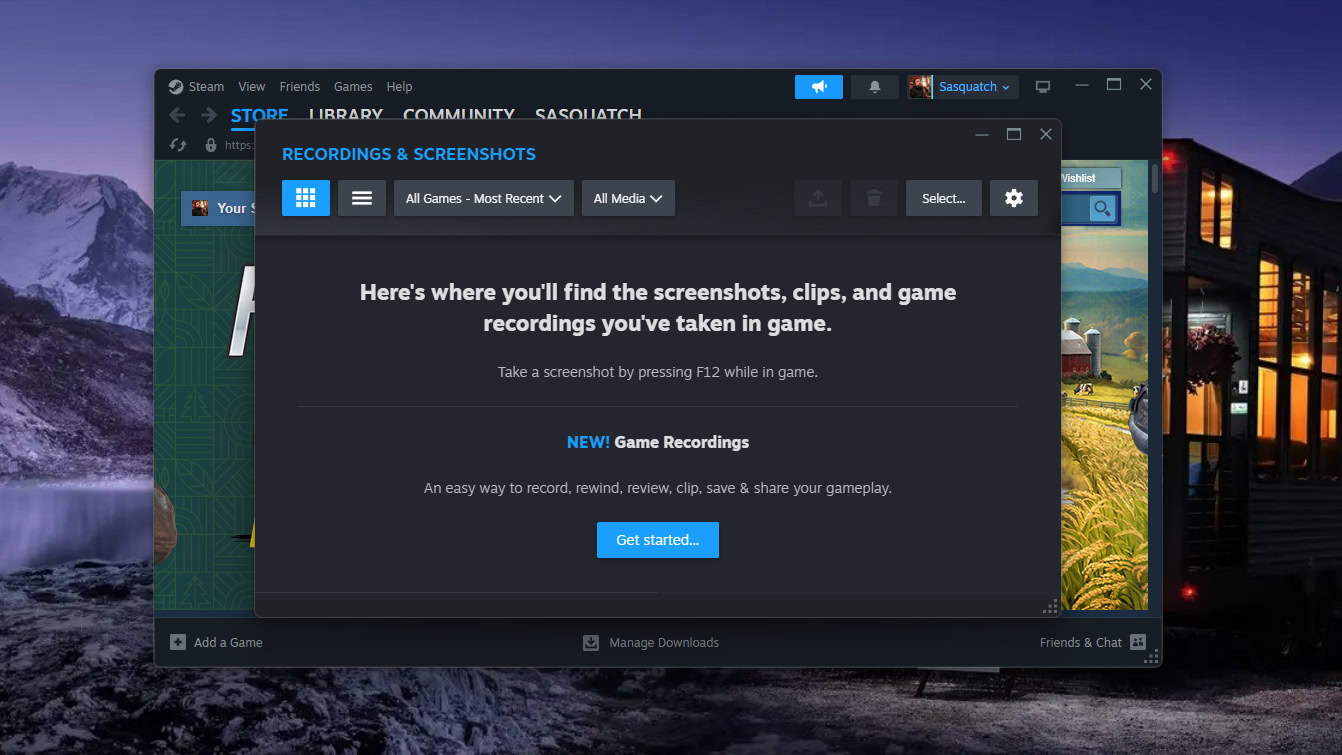The width and height of the screenshot is (1342, 755).
Task: Open Manage Downloads
Action: [x=651, y=642]
